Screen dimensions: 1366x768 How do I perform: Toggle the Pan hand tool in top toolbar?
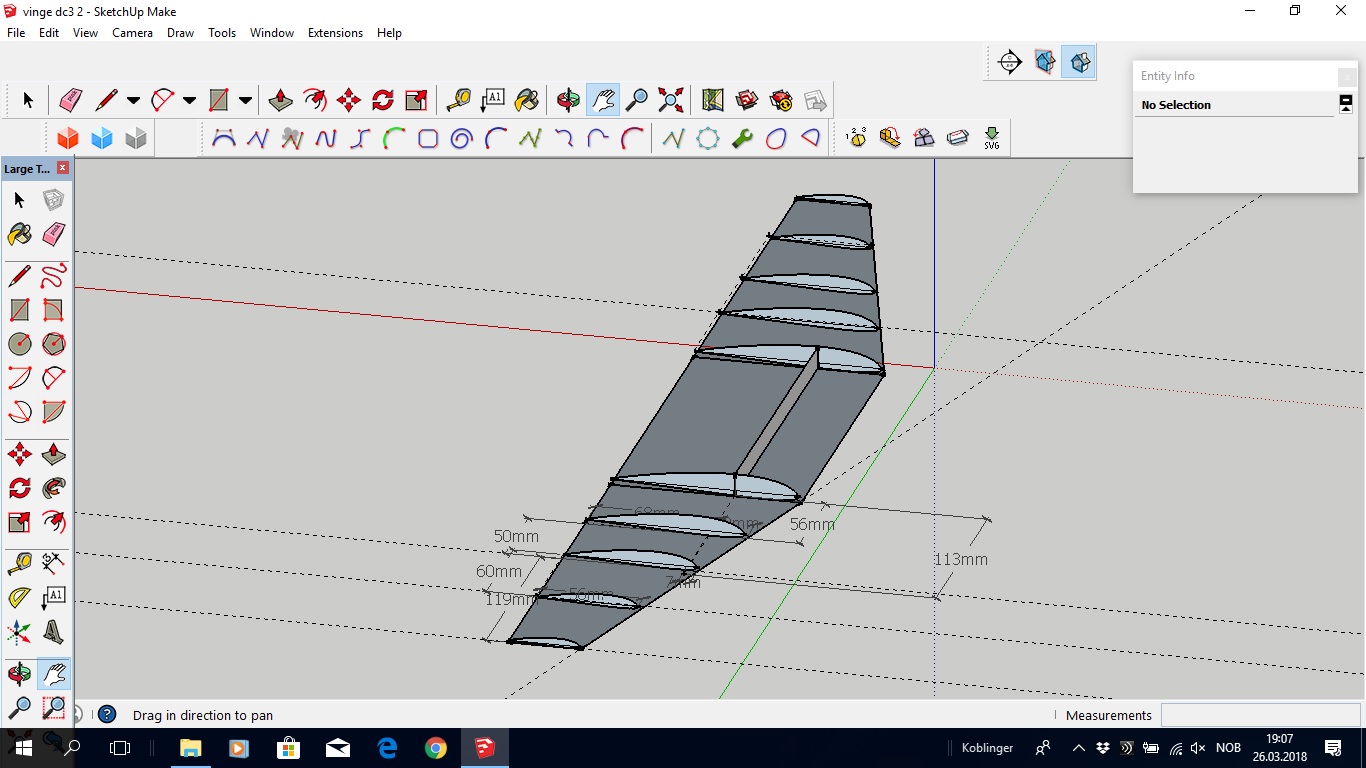[x=602, y=100]
